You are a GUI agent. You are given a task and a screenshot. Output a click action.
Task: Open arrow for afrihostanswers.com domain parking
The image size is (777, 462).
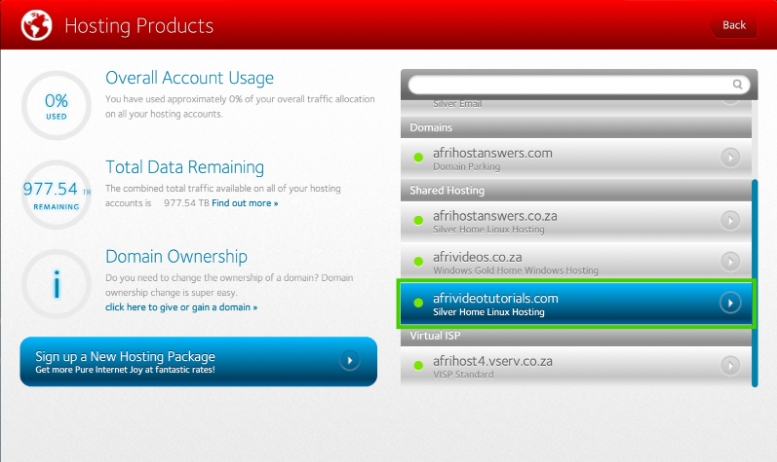tap(730, 157)
